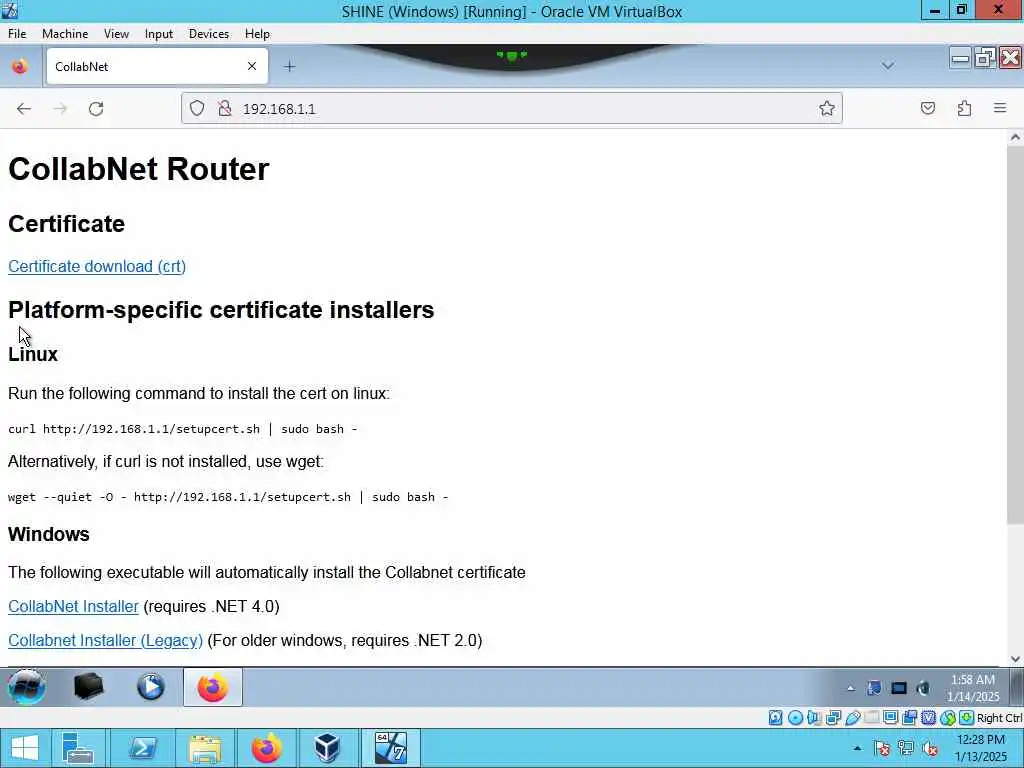
Task: Click the insecure connection padlock icon
Action: pos(225,108)
